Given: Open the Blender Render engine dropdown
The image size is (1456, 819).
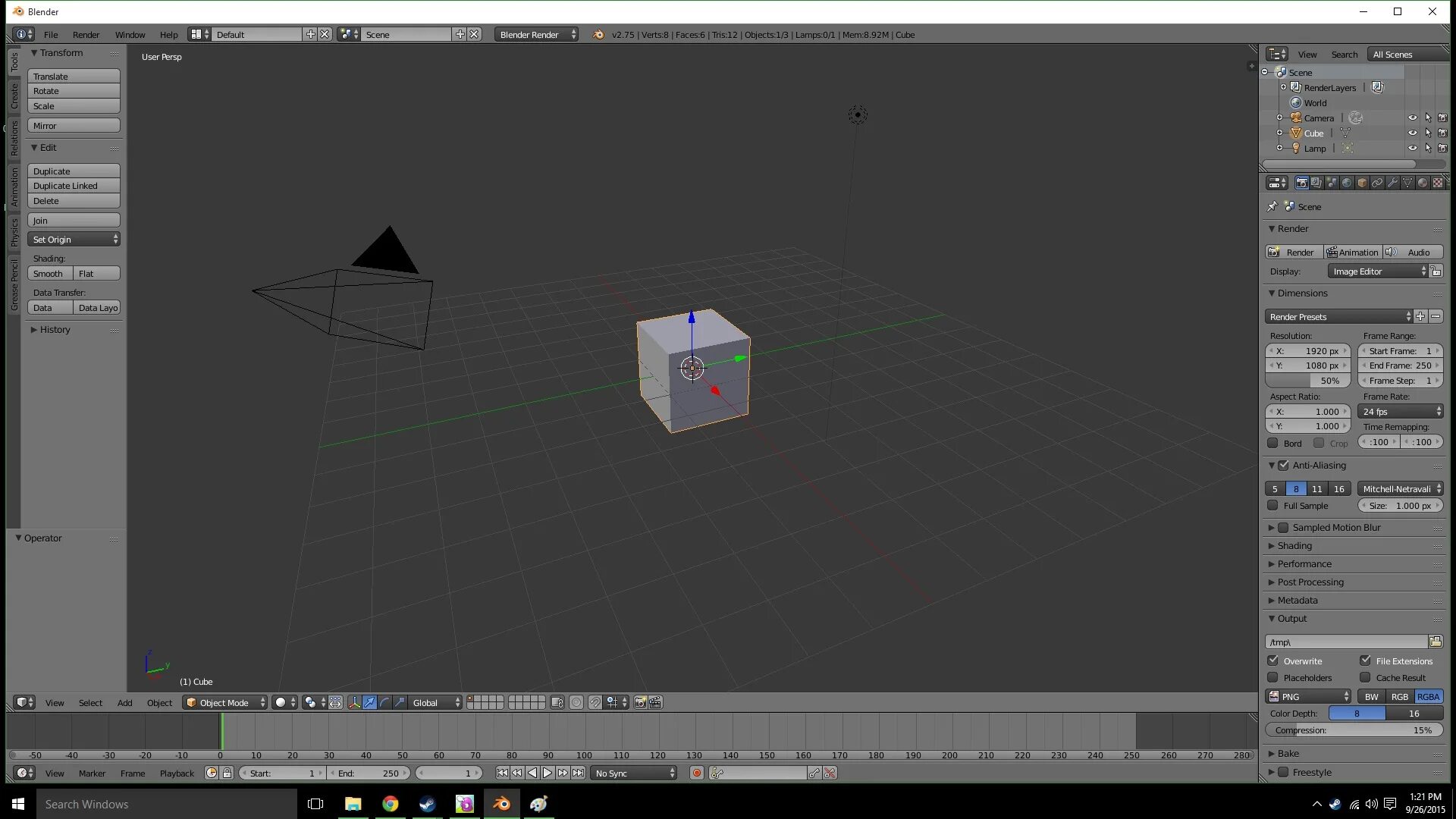Looking at the screenshot, I should (537, 34).
